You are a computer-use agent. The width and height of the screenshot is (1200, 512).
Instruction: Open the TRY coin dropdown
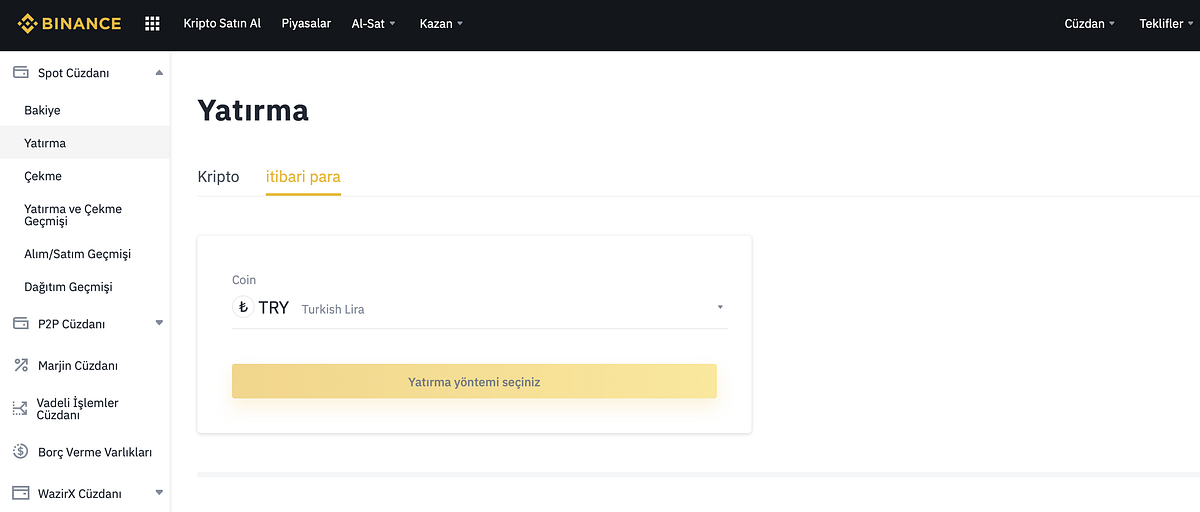[479, 308]
